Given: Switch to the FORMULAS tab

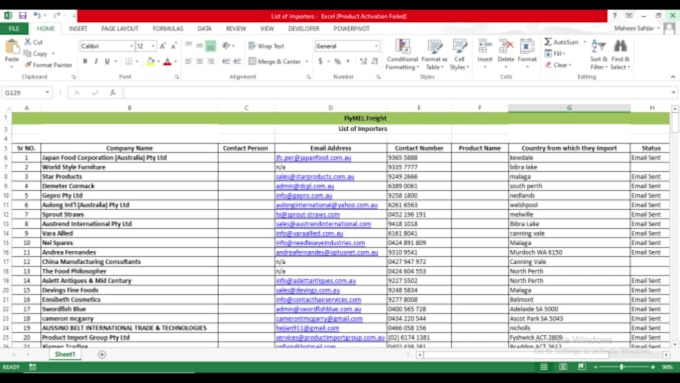Looking at the screenshot, I should click(x=168, y=28).
